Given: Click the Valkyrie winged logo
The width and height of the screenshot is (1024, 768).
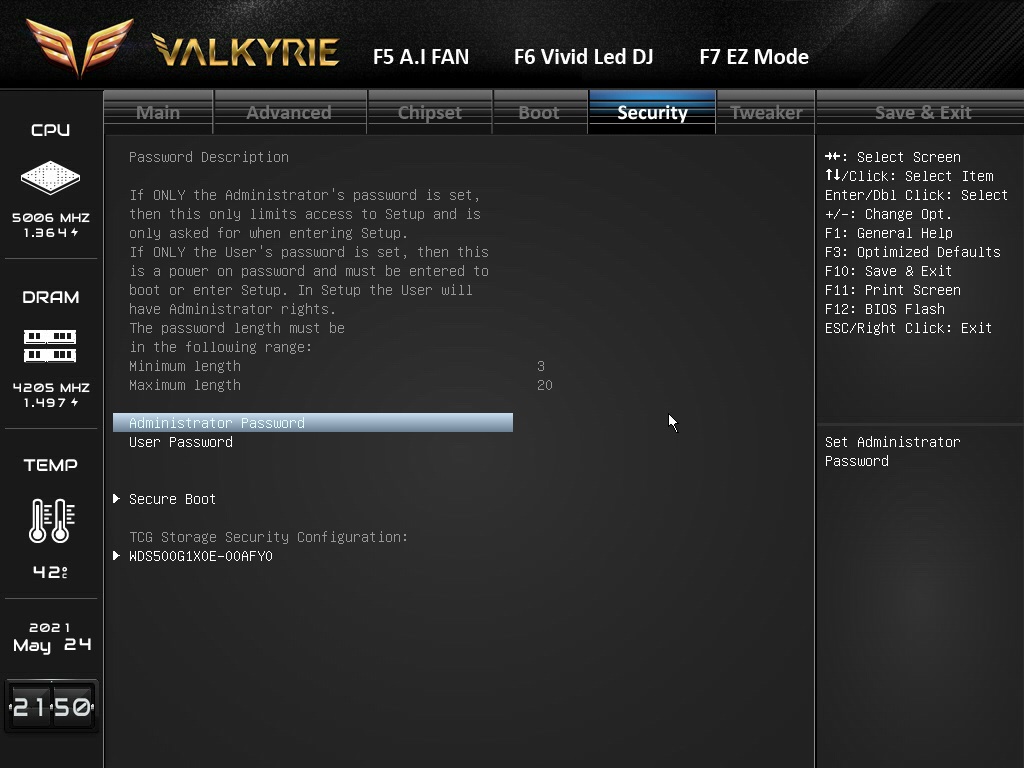Looking at the screenshot, I should [80, 46].
